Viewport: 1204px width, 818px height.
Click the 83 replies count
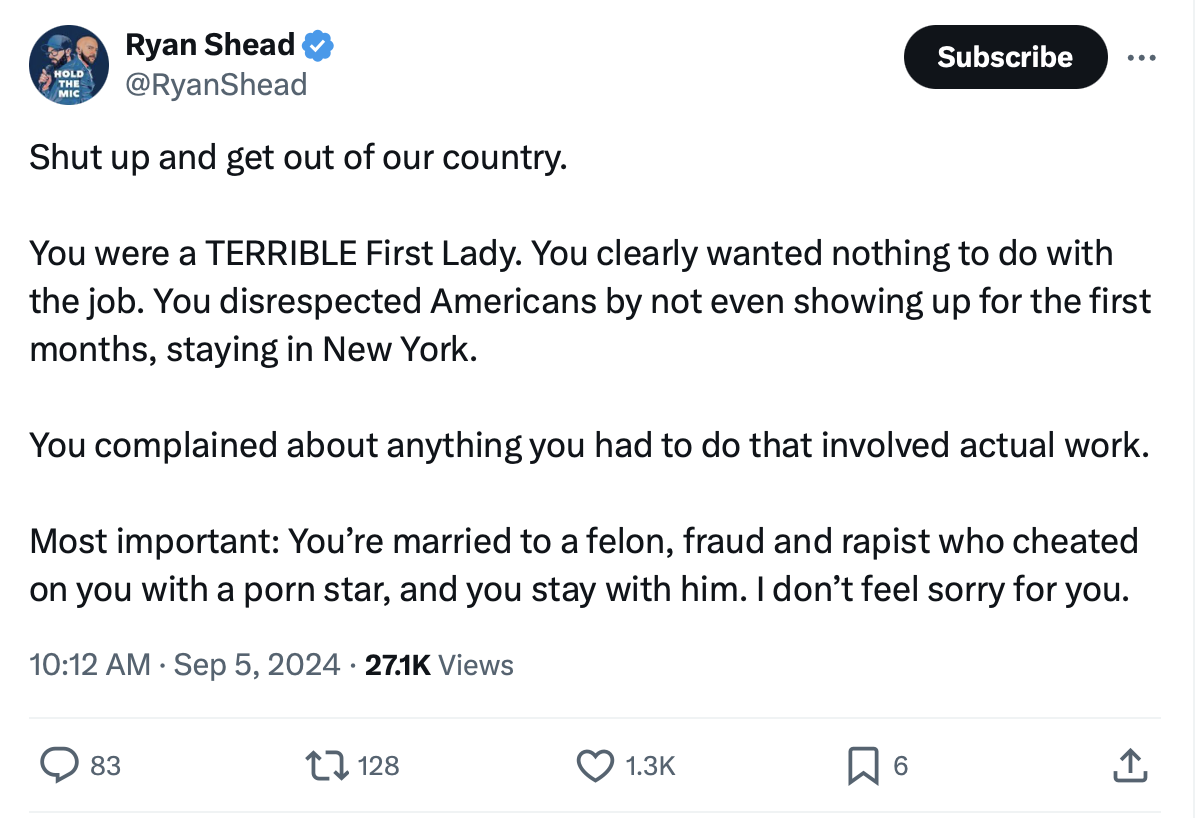coord(105,766)
